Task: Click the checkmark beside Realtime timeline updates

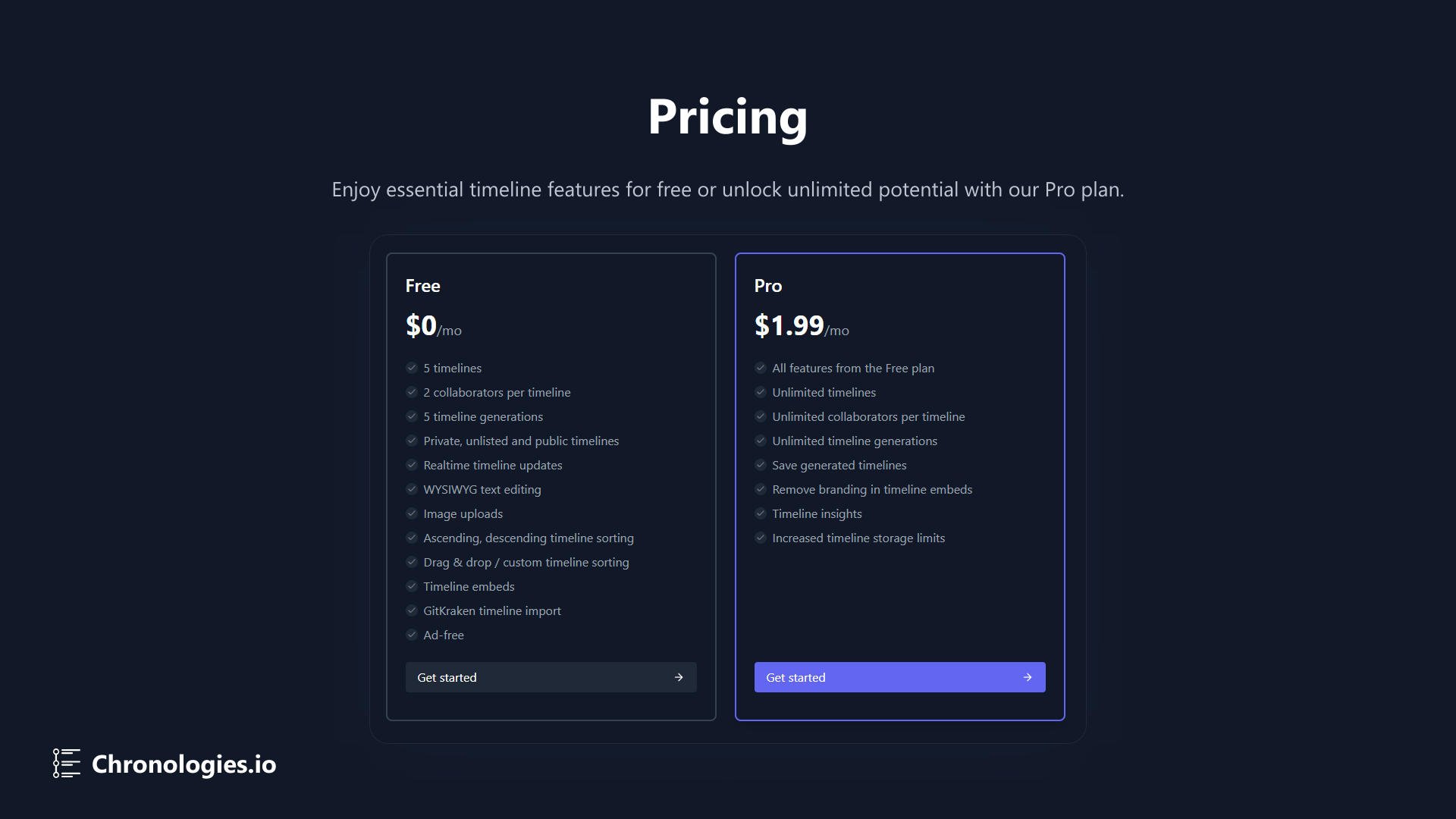Action: [412, 465]
